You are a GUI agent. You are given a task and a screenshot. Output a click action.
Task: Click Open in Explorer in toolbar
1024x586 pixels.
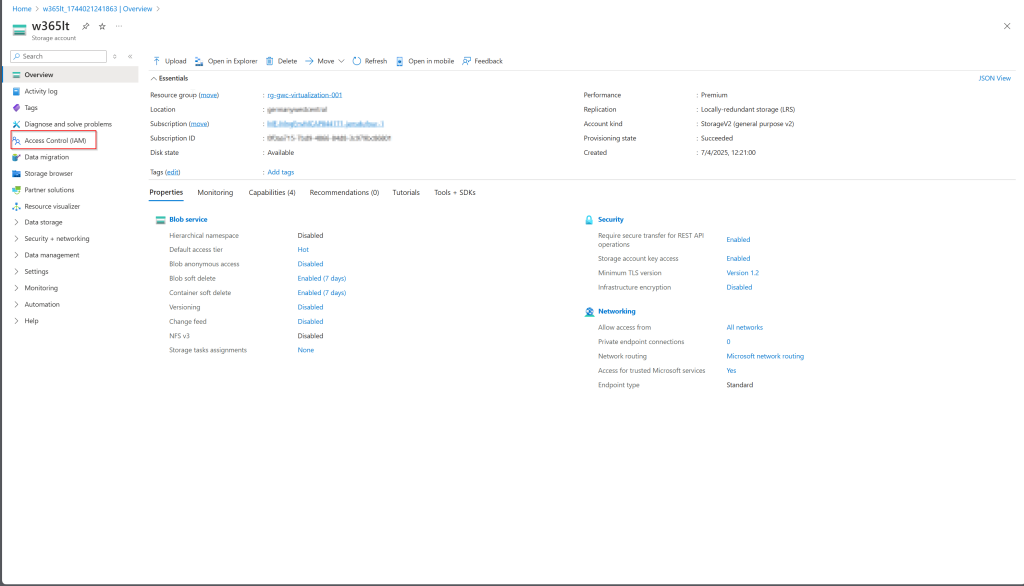click(x=226, y=61)
